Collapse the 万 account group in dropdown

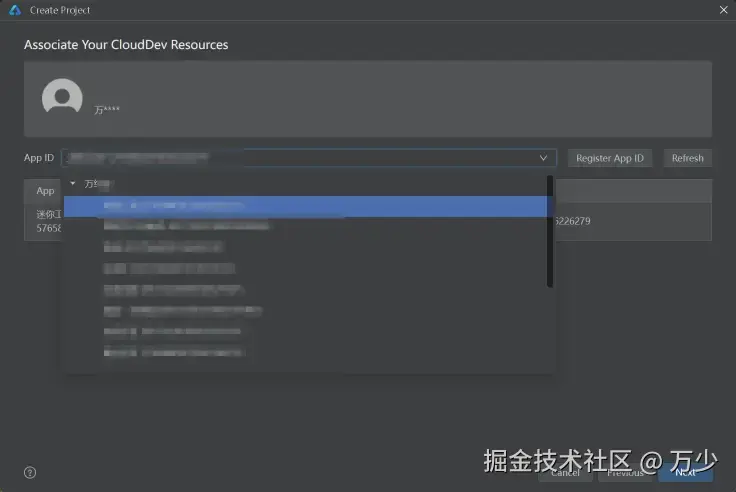tap(73, 184)
